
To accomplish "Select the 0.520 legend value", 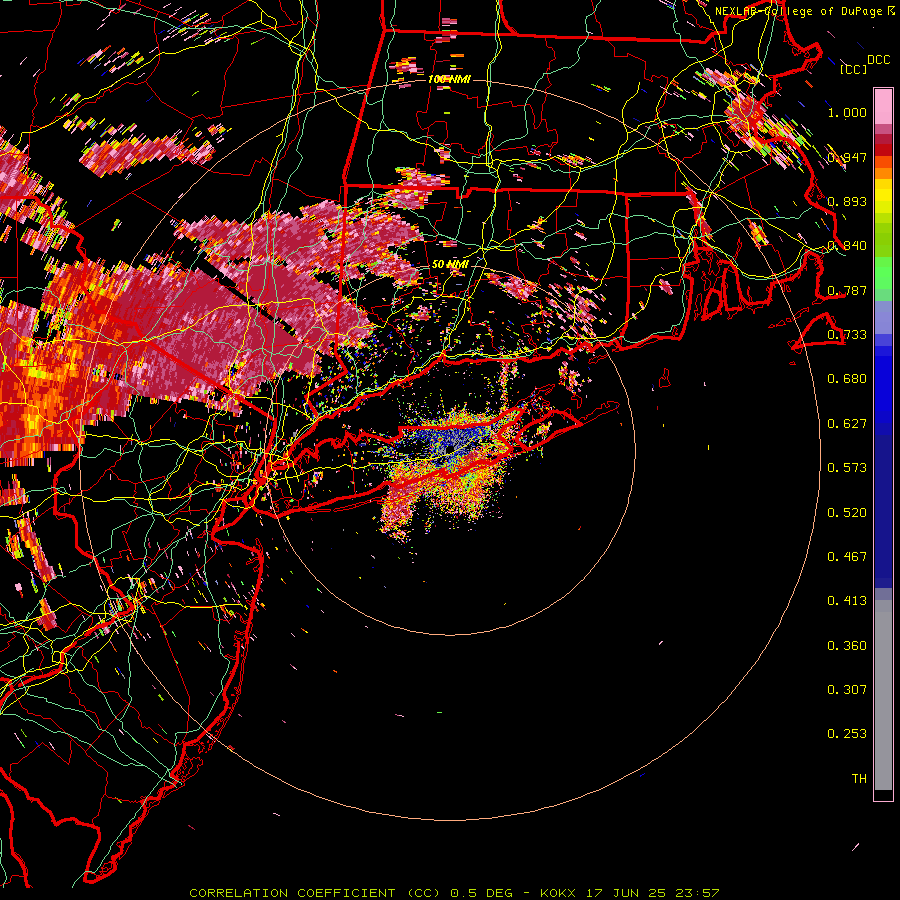I will [x=847, y=513].
